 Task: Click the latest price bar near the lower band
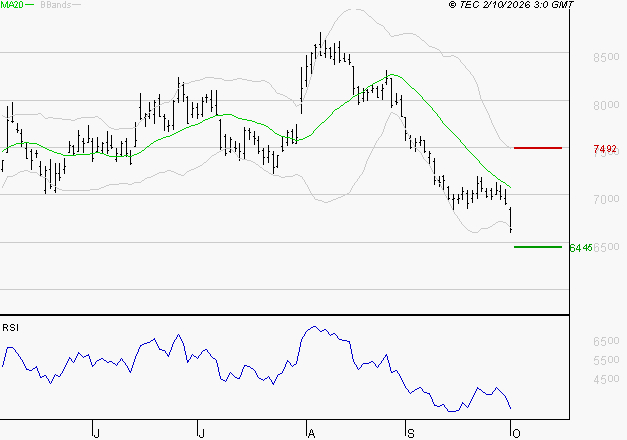click(511, 220)
